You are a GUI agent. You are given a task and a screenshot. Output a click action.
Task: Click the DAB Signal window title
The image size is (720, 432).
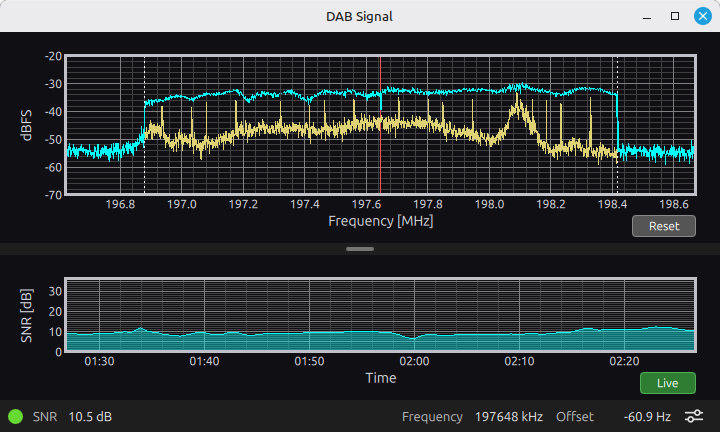[359, 17]
